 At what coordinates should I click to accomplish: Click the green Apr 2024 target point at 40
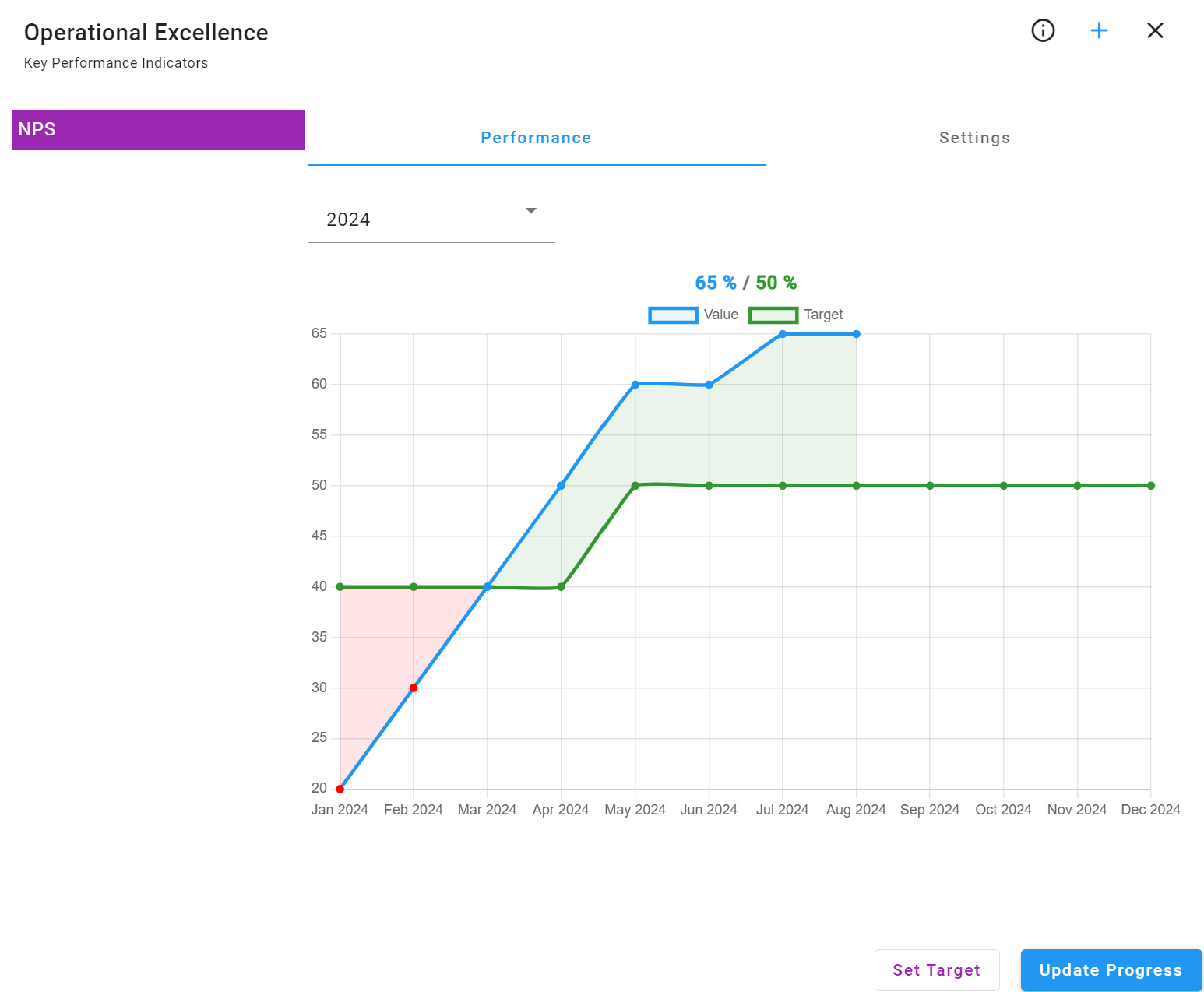pyautogui.click(x=561, y=587)
